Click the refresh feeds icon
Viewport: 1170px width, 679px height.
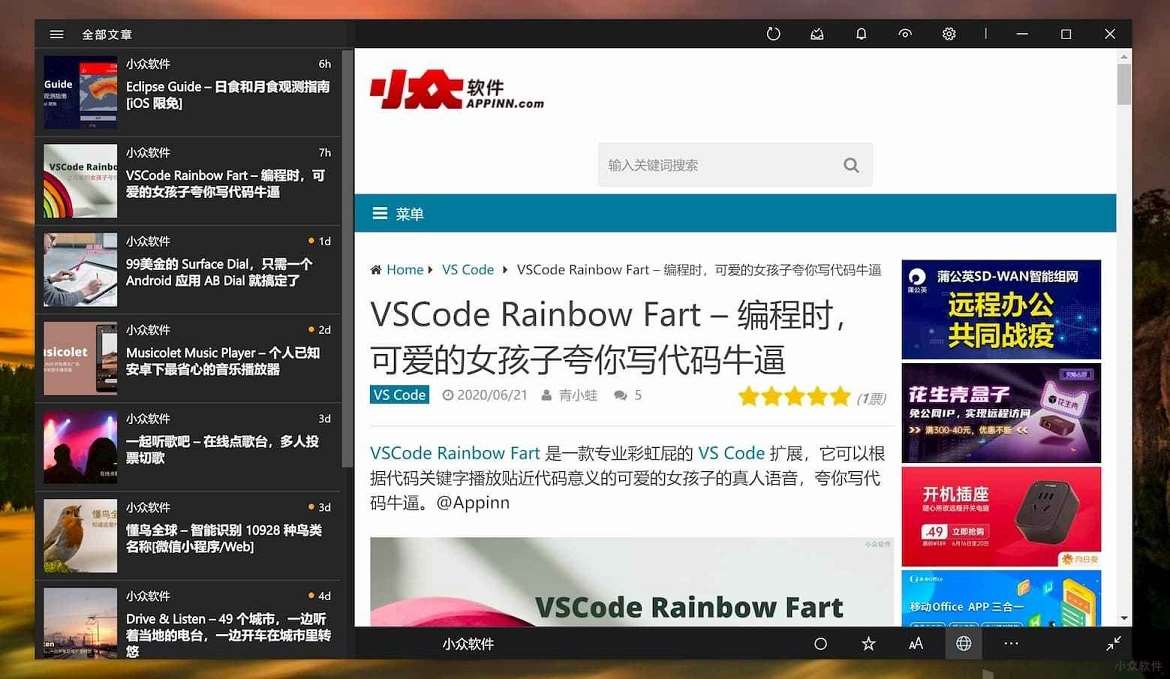[773, 34]
